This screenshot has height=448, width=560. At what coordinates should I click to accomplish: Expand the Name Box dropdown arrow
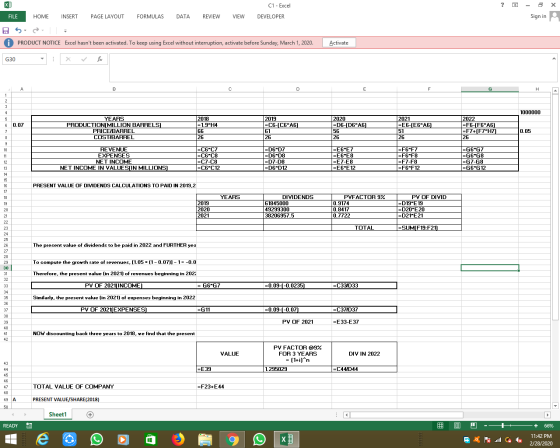42,59
